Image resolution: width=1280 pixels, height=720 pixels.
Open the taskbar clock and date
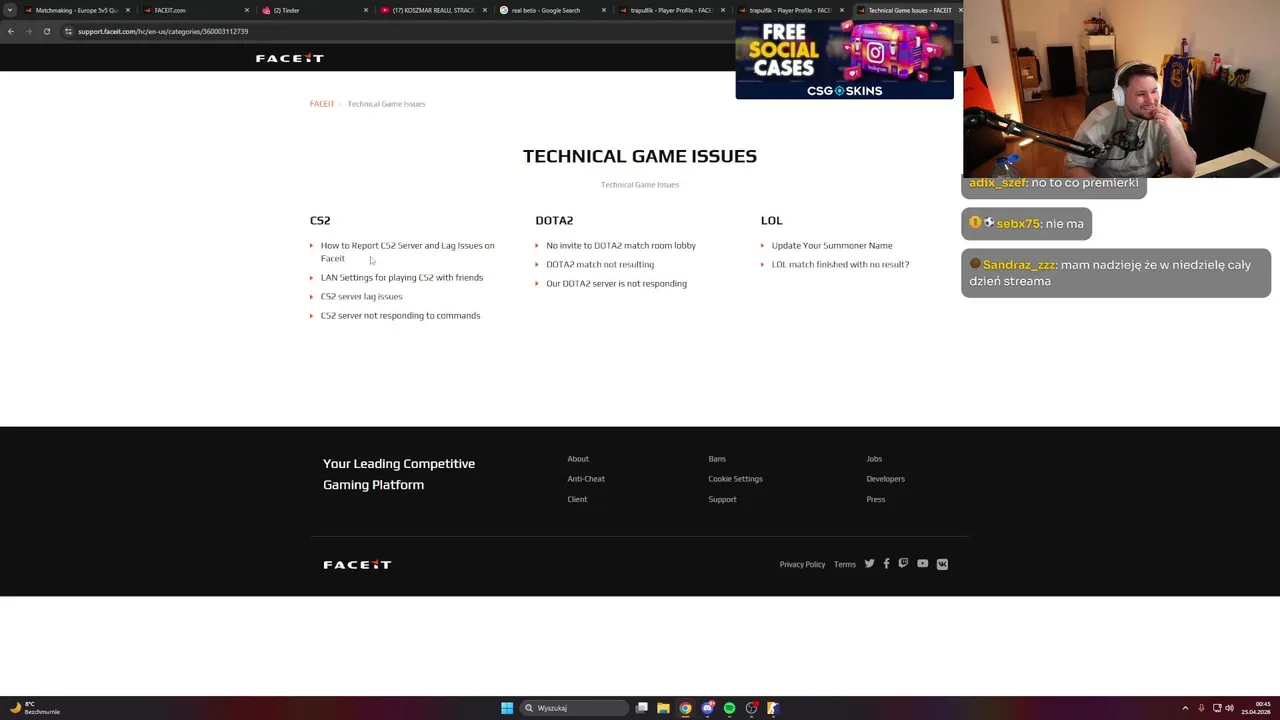coord(1256,708)
